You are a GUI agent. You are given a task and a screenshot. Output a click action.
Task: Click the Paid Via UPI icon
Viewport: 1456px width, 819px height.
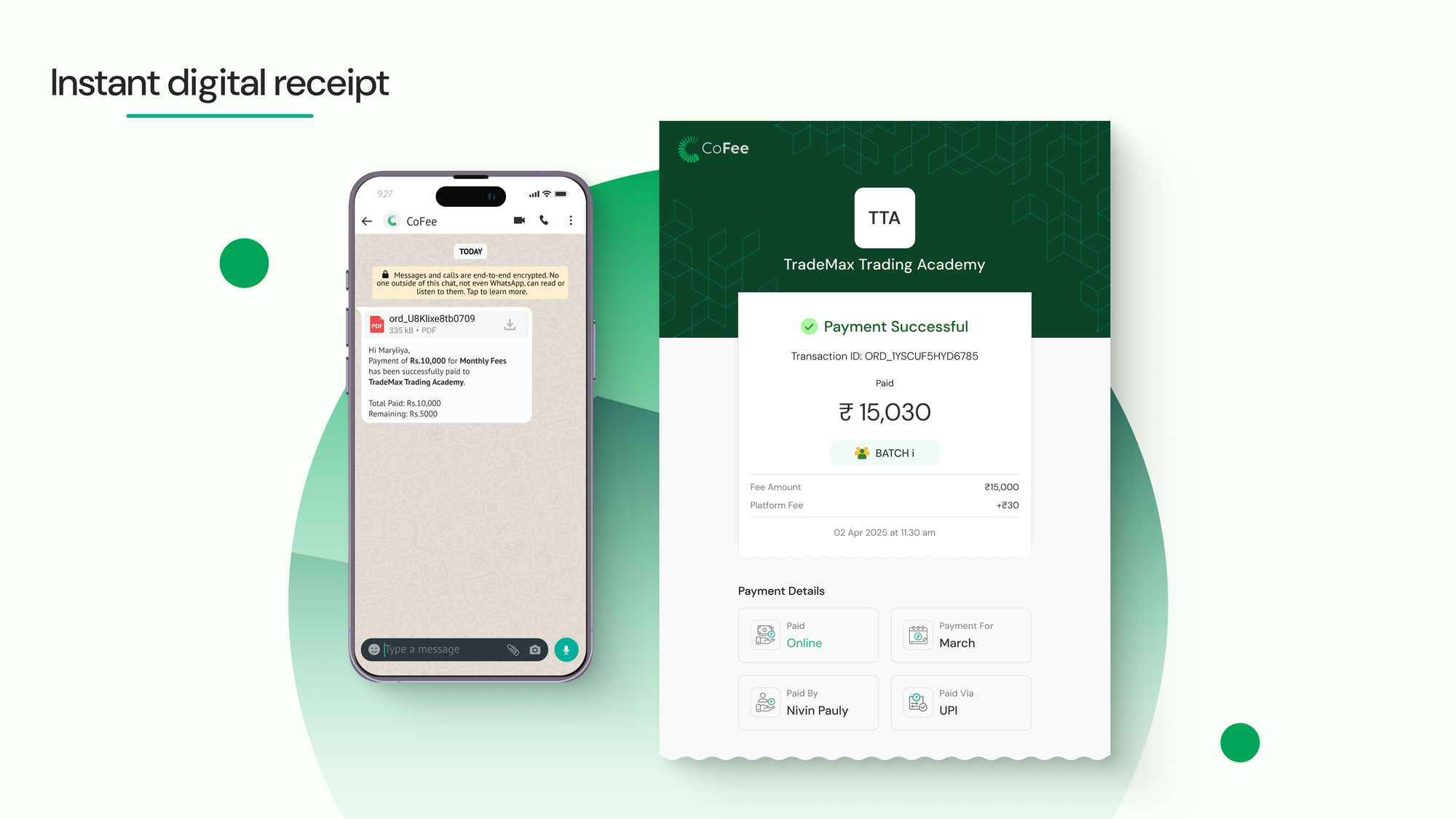[x=916, y=701]
